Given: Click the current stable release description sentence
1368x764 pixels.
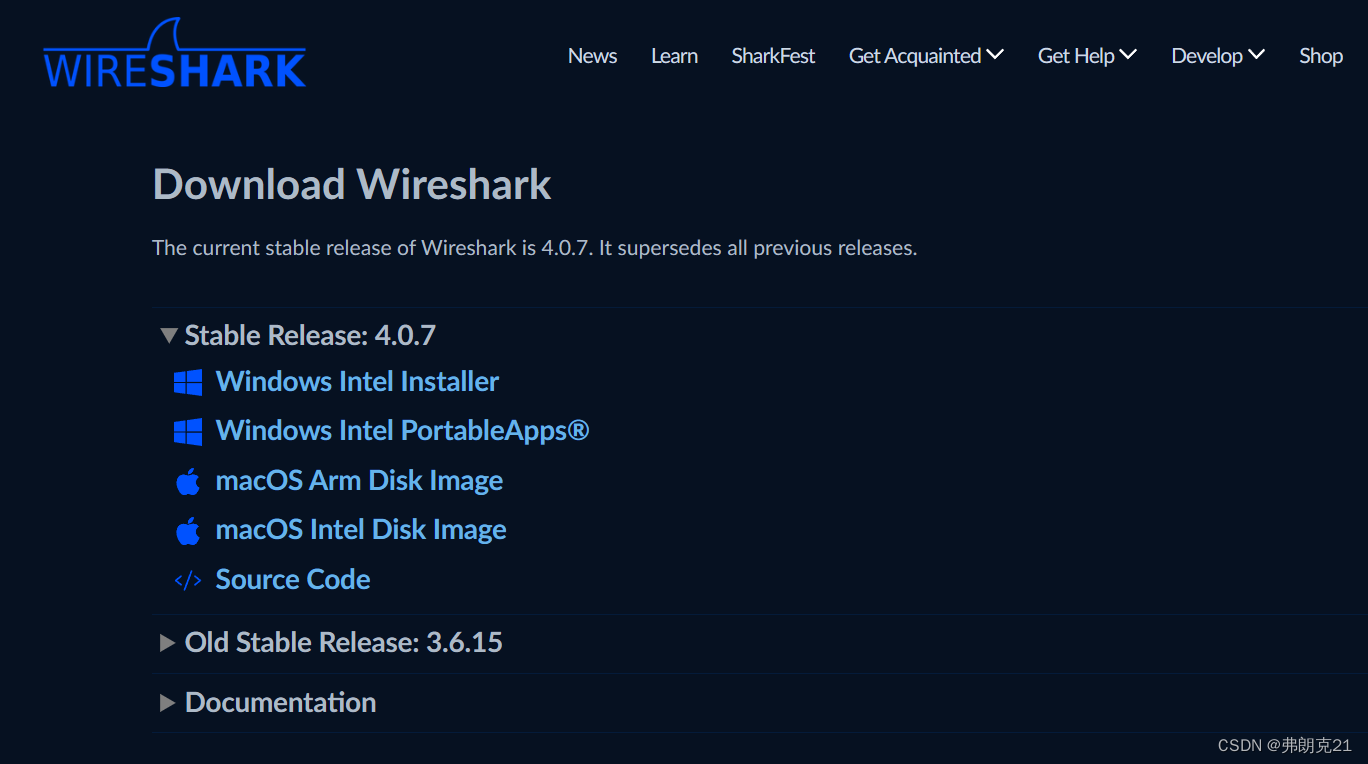Looking at the screenshot, I should click(534, 248).
